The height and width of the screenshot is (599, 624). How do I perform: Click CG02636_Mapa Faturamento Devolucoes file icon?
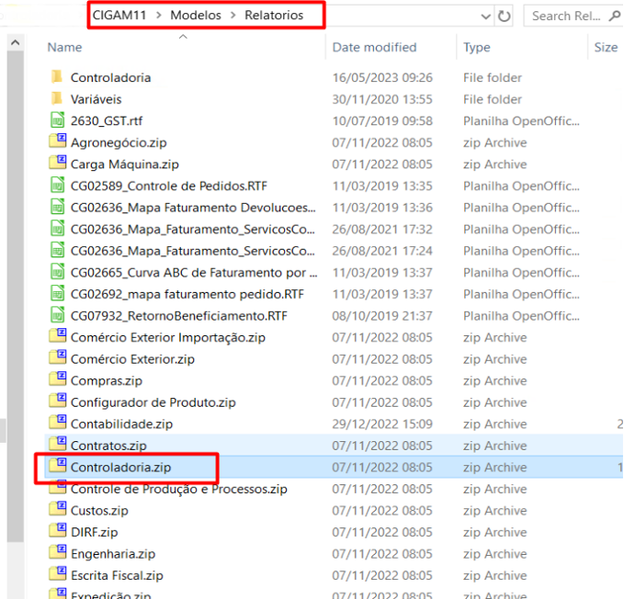(x=57, y=207)
